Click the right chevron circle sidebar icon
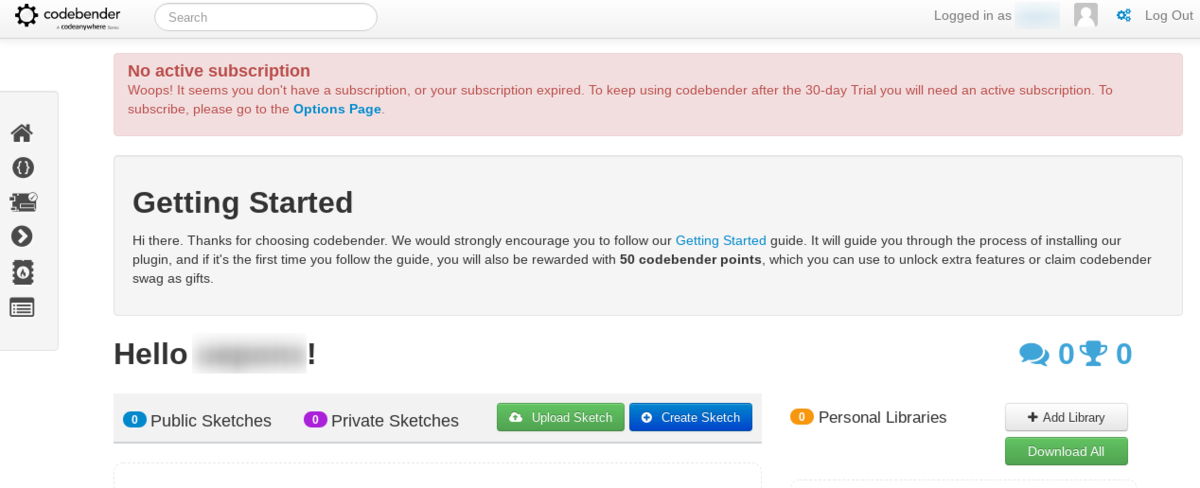 coord(22,236)
